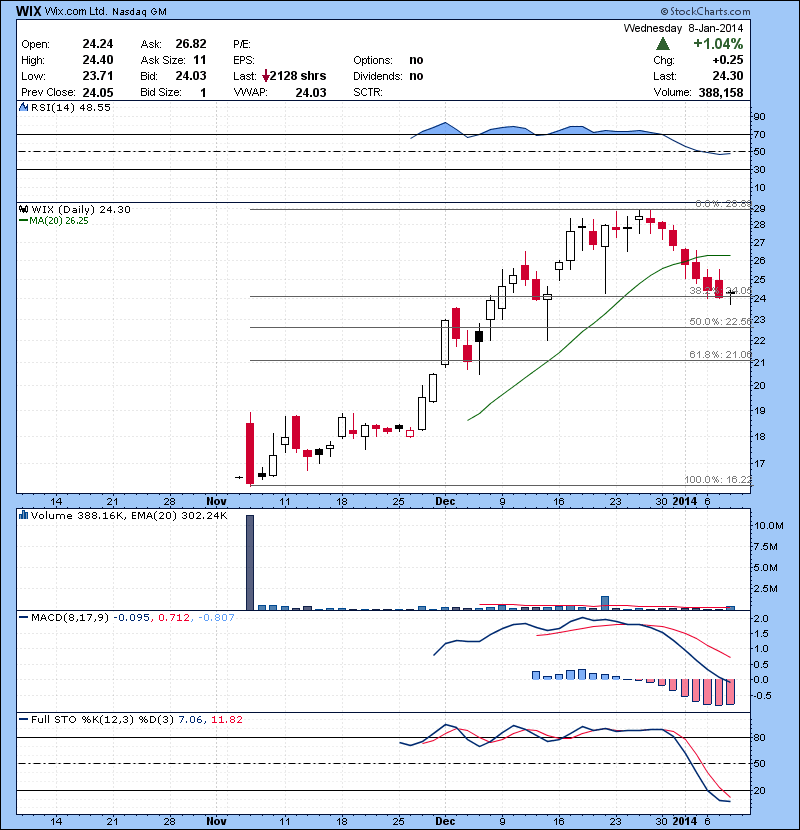Click the Volume value 388,158

[x=721, y=93]
